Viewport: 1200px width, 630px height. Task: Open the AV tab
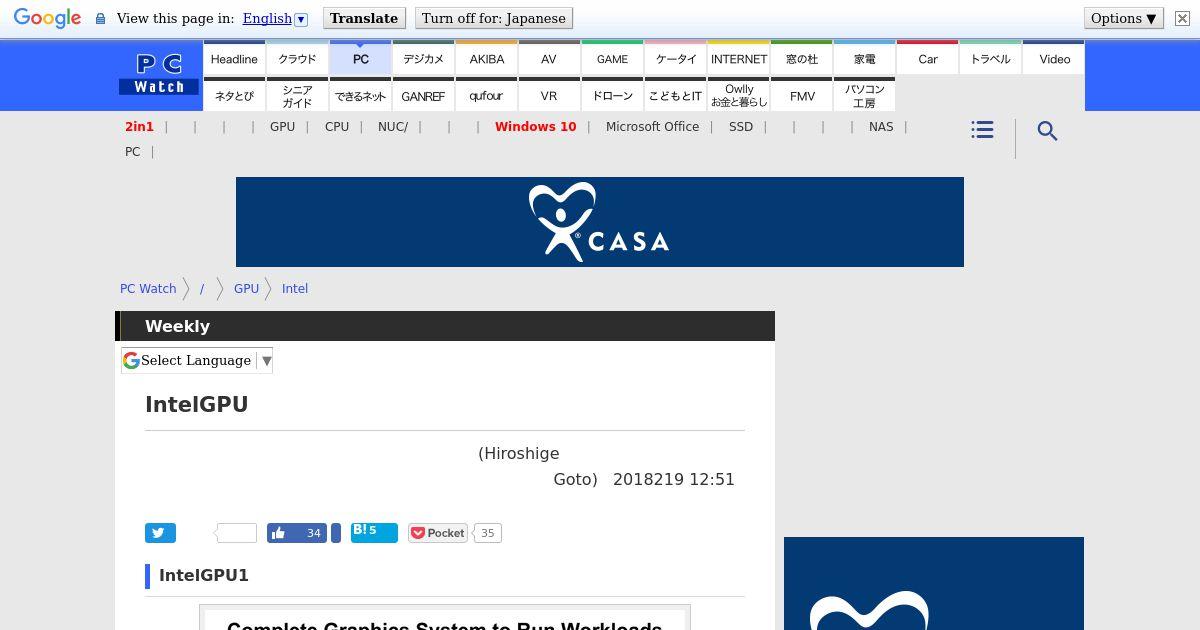549,58
